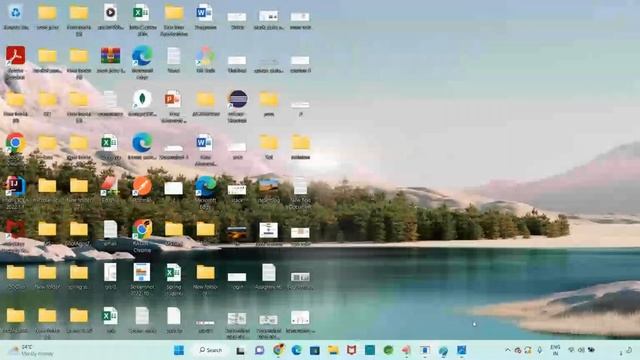
Task: Open the desert landscape image thumbnail
Action: click(x=269, y=185)
